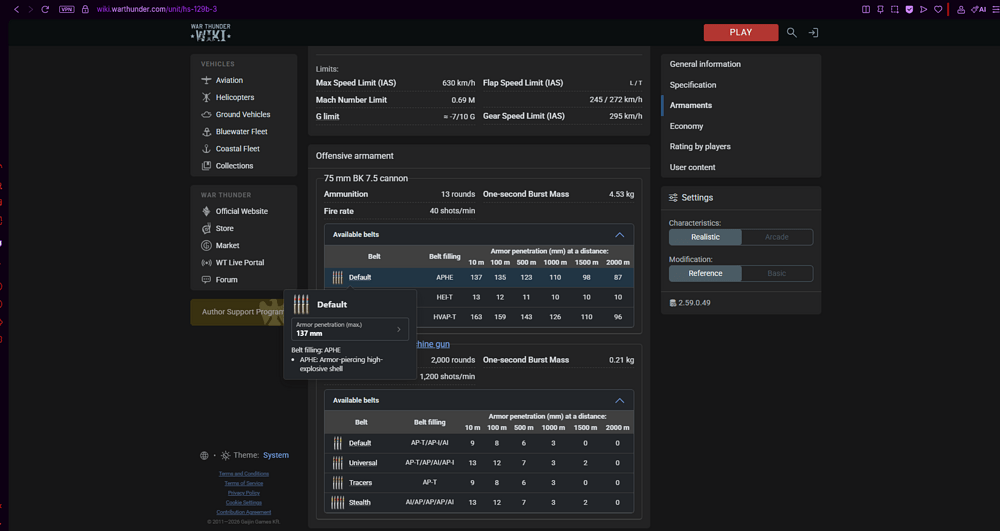Open Ground Vehicles in sidebar

click(x=243, y=115)
